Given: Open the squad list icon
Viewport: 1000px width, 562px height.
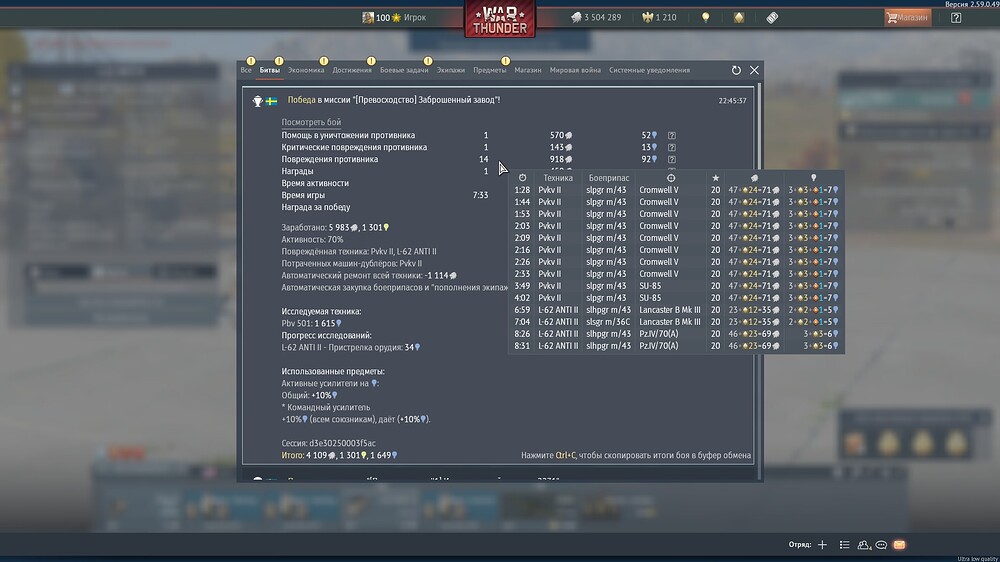Looking at the screenshot, I should (x=844, y=545).
